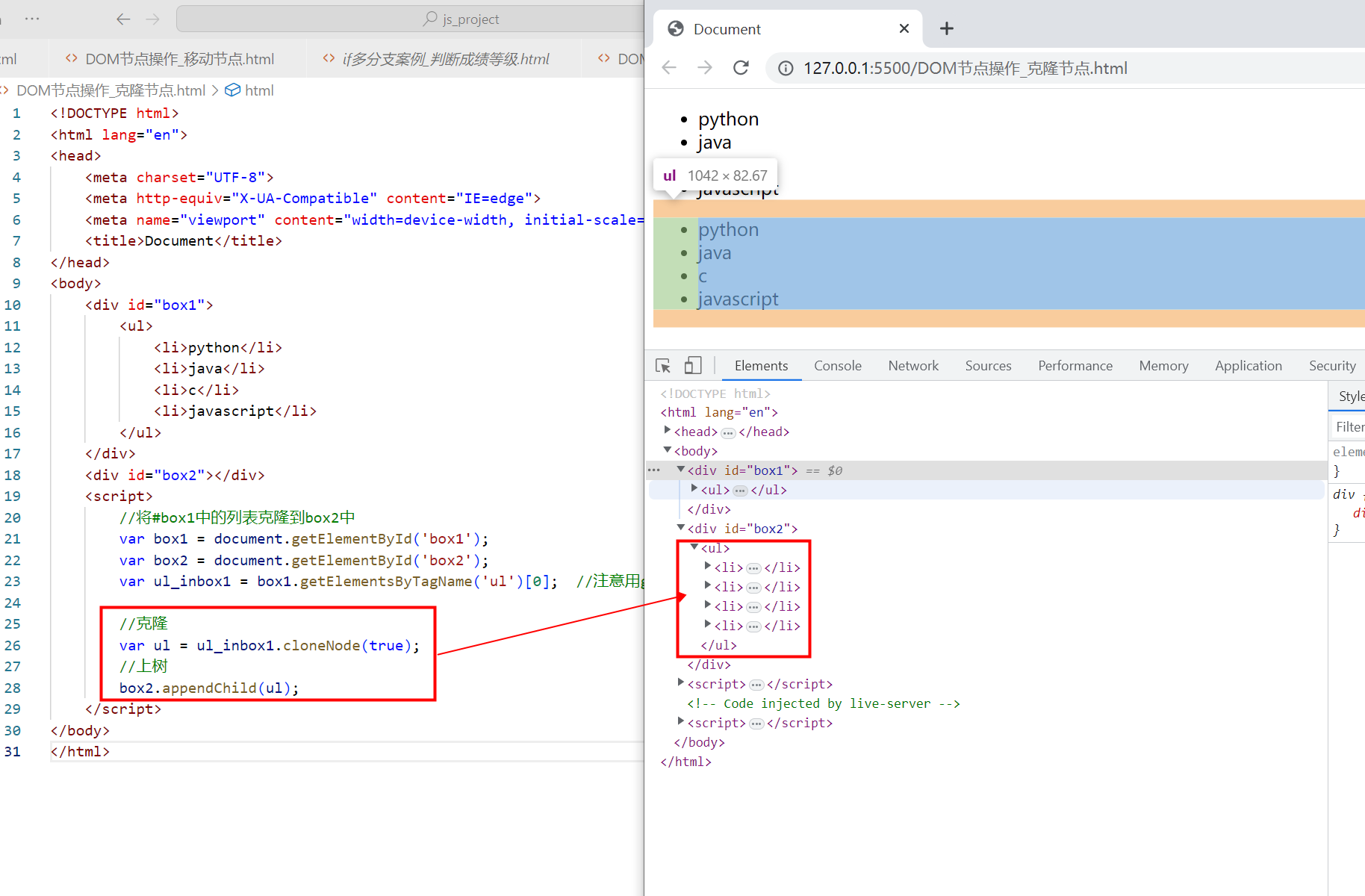Screen dimensions: 1365x896
Task: Collapse the body node in DOM tree
Action: click(668, 450)
